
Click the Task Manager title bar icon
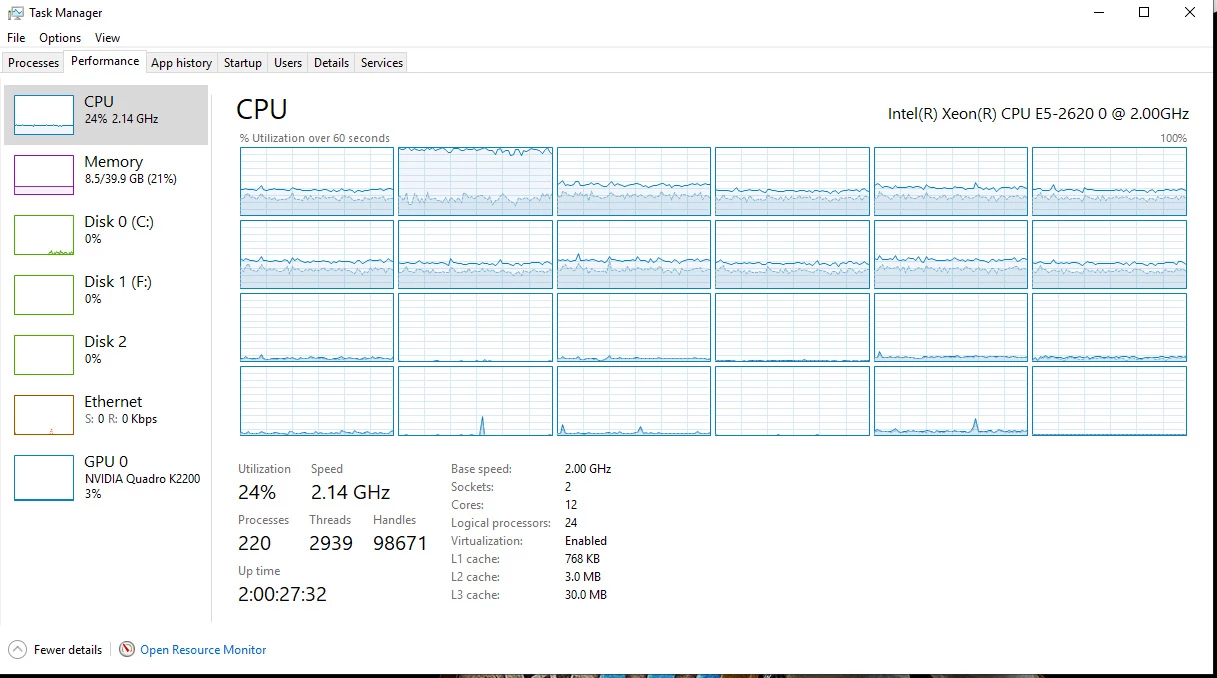pos(15,13)
